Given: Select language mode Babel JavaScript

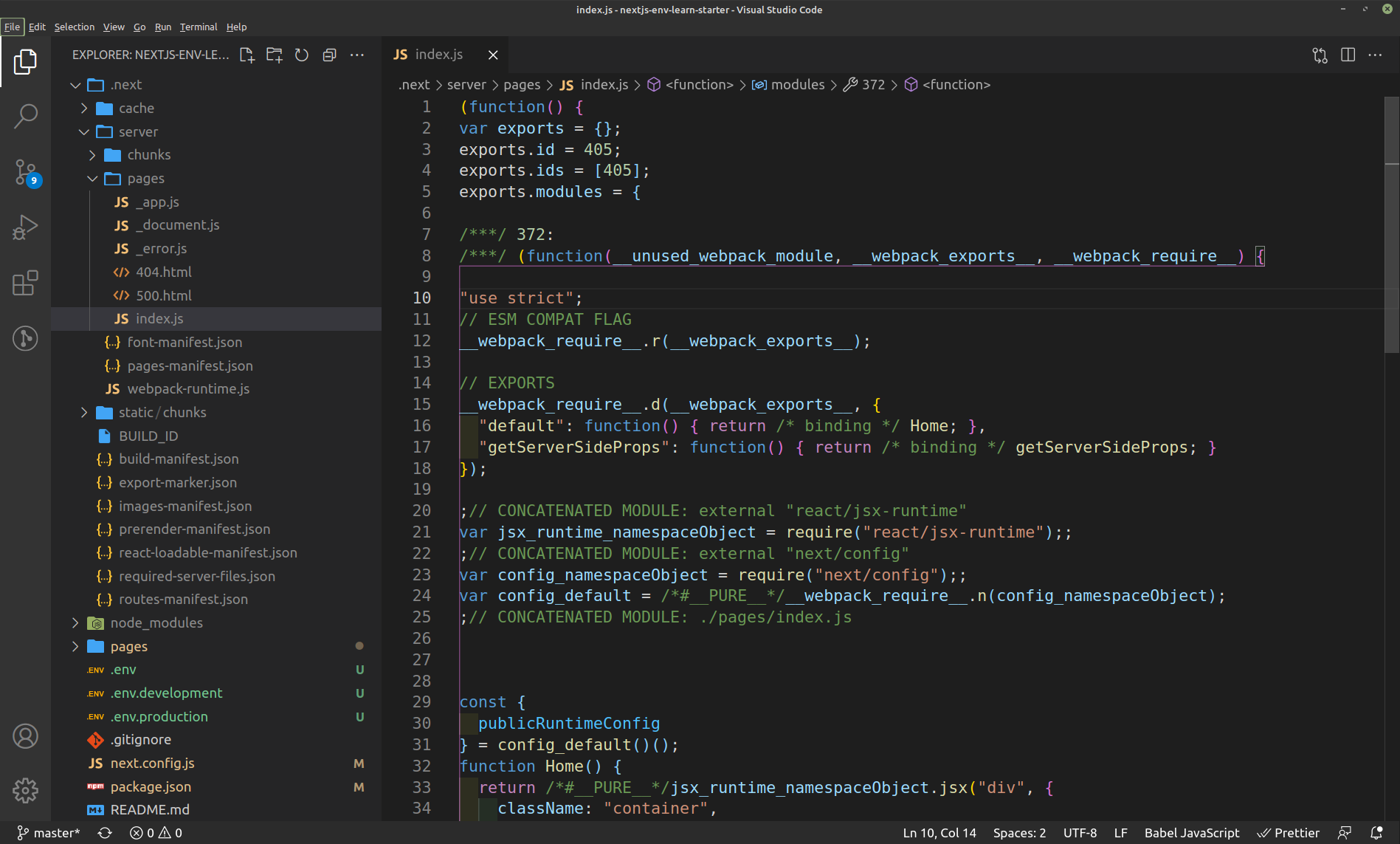Looking at the screenshot, I should [1192, 833].
